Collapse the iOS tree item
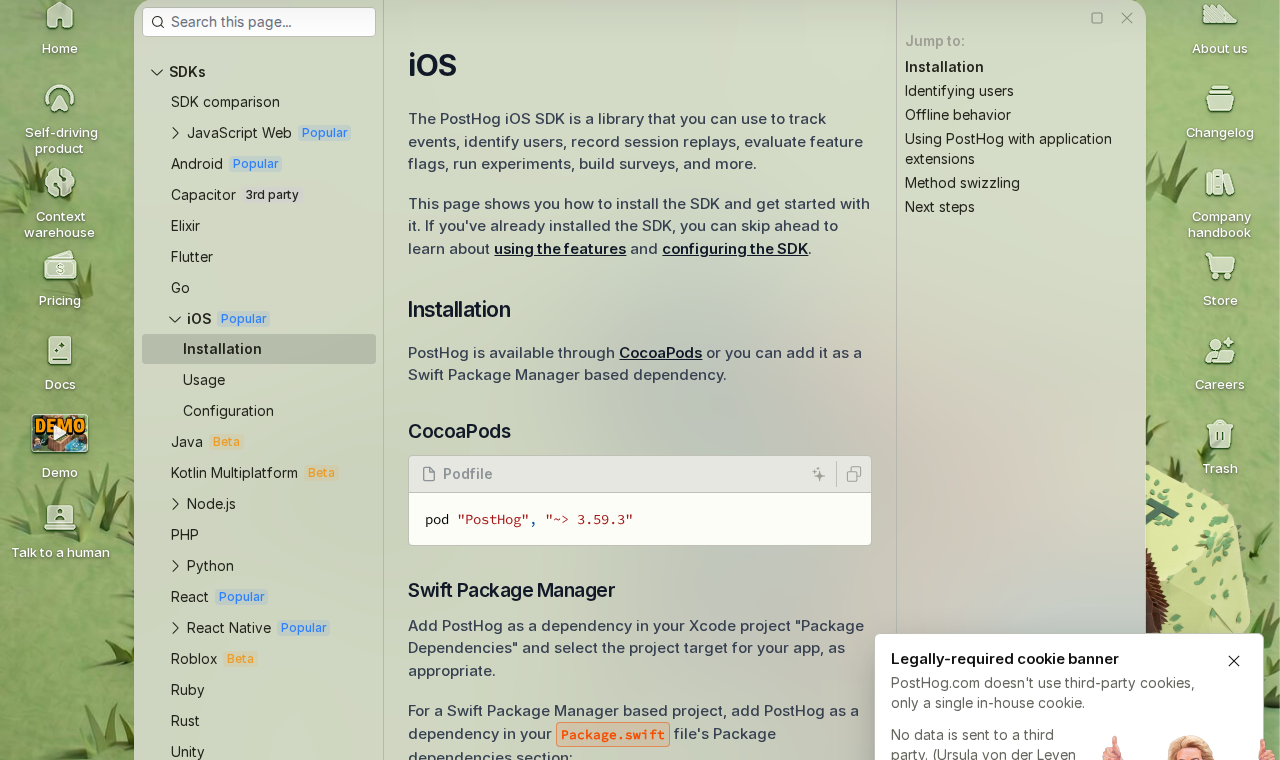 coord(176,319)
